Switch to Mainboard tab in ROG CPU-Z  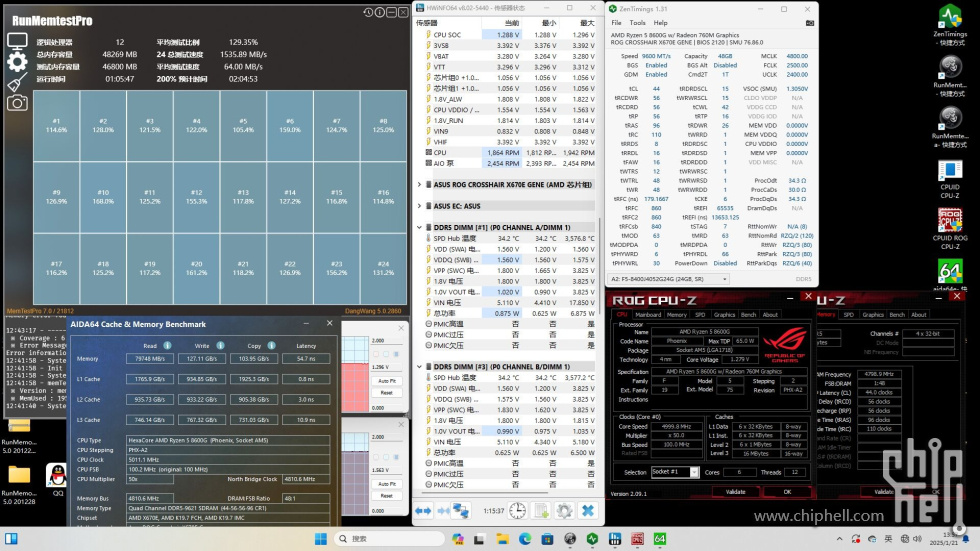(x=648, y=315)
